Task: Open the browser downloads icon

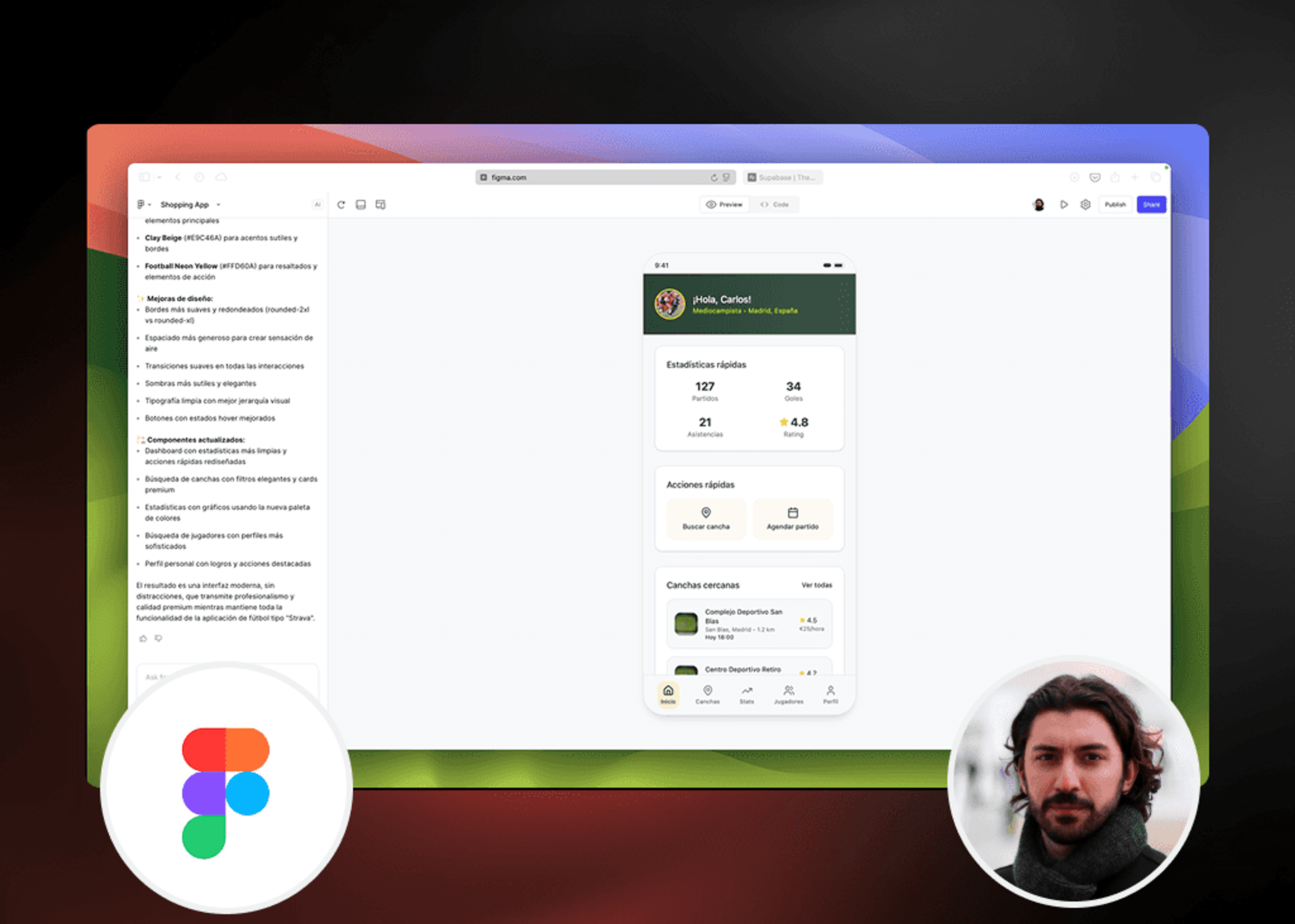Action: (x=1074, y=178)
